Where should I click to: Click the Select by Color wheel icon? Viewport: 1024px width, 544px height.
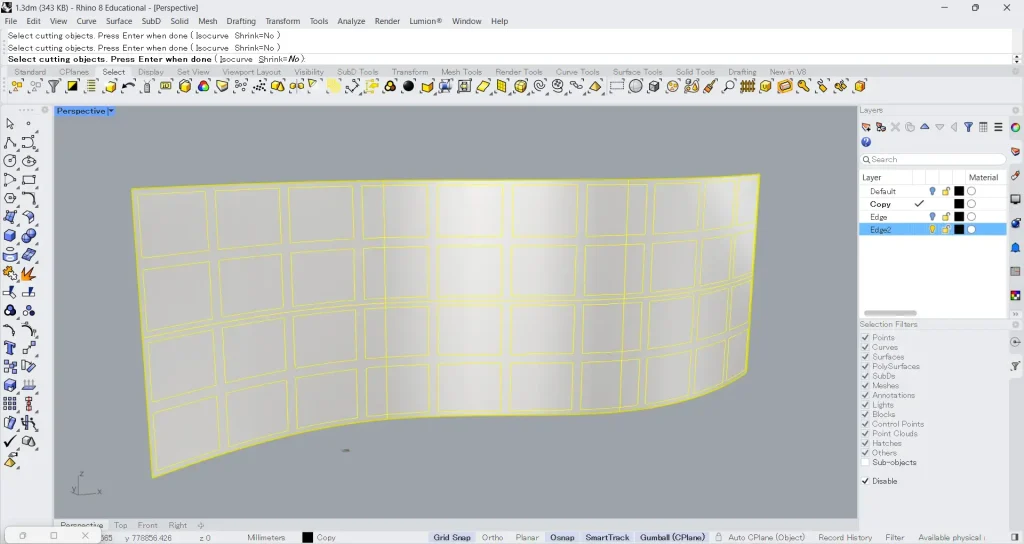coord(204,86)
